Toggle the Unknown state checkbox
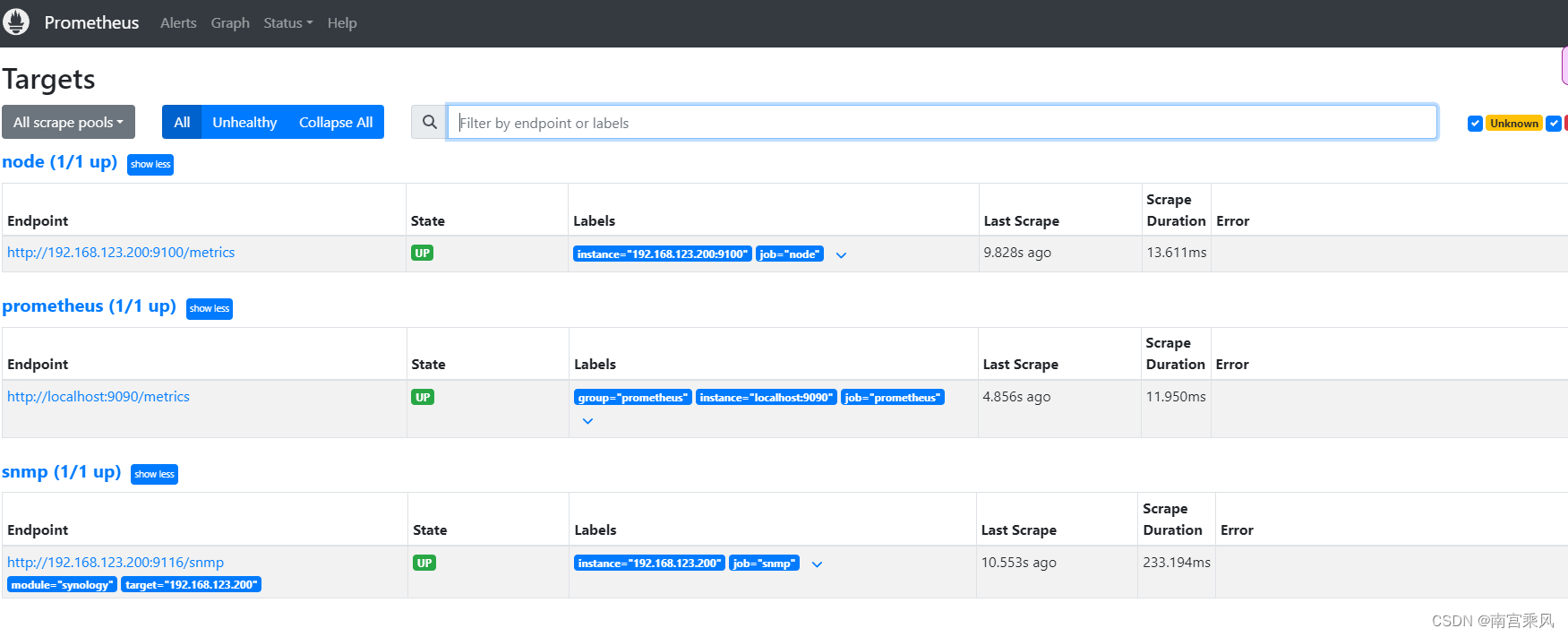 1475,124
